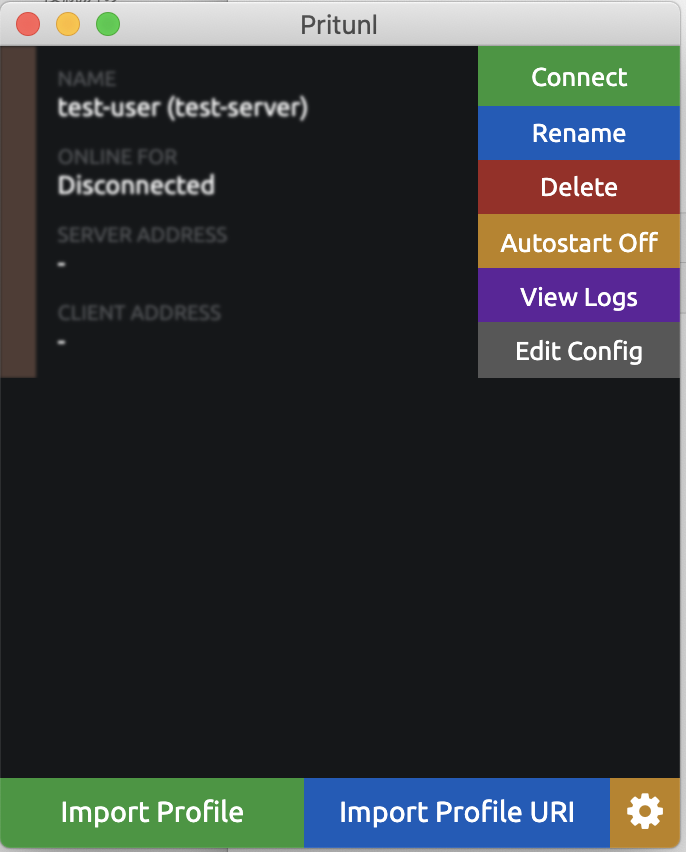Select the profile name test-user (test-server)
This screenshot has width=686, height=852.
(x=183, y=107)
